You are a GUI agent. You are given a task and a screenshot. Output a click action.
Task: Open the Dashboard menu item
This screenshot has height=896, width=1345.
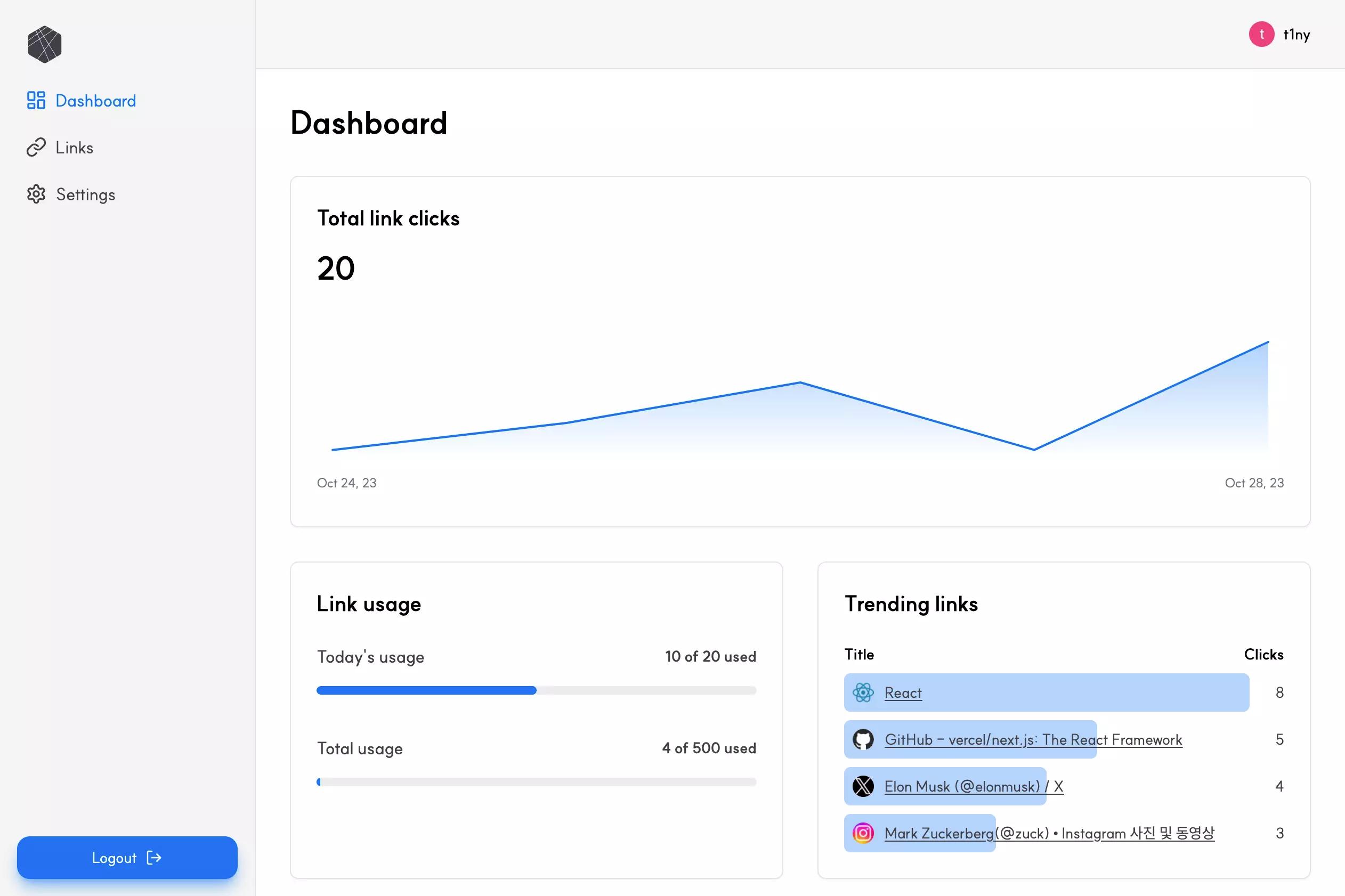82,101
